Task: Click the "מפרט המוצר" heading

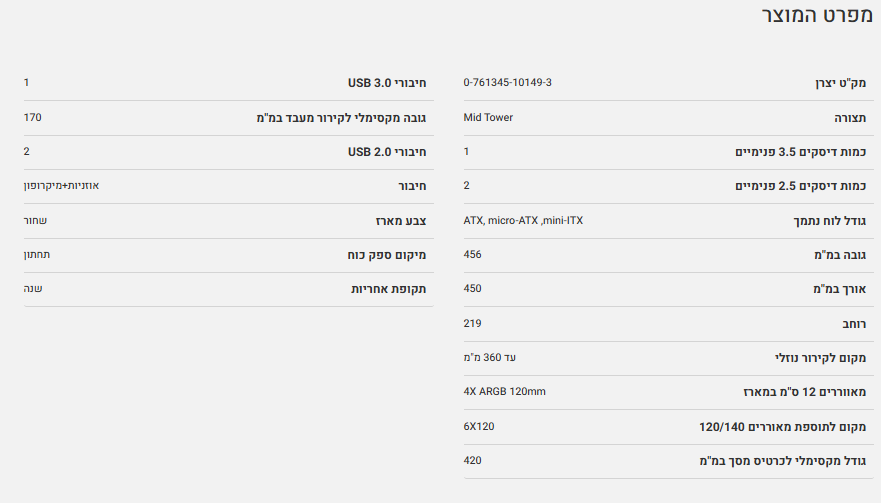Action: pos(815,18)
